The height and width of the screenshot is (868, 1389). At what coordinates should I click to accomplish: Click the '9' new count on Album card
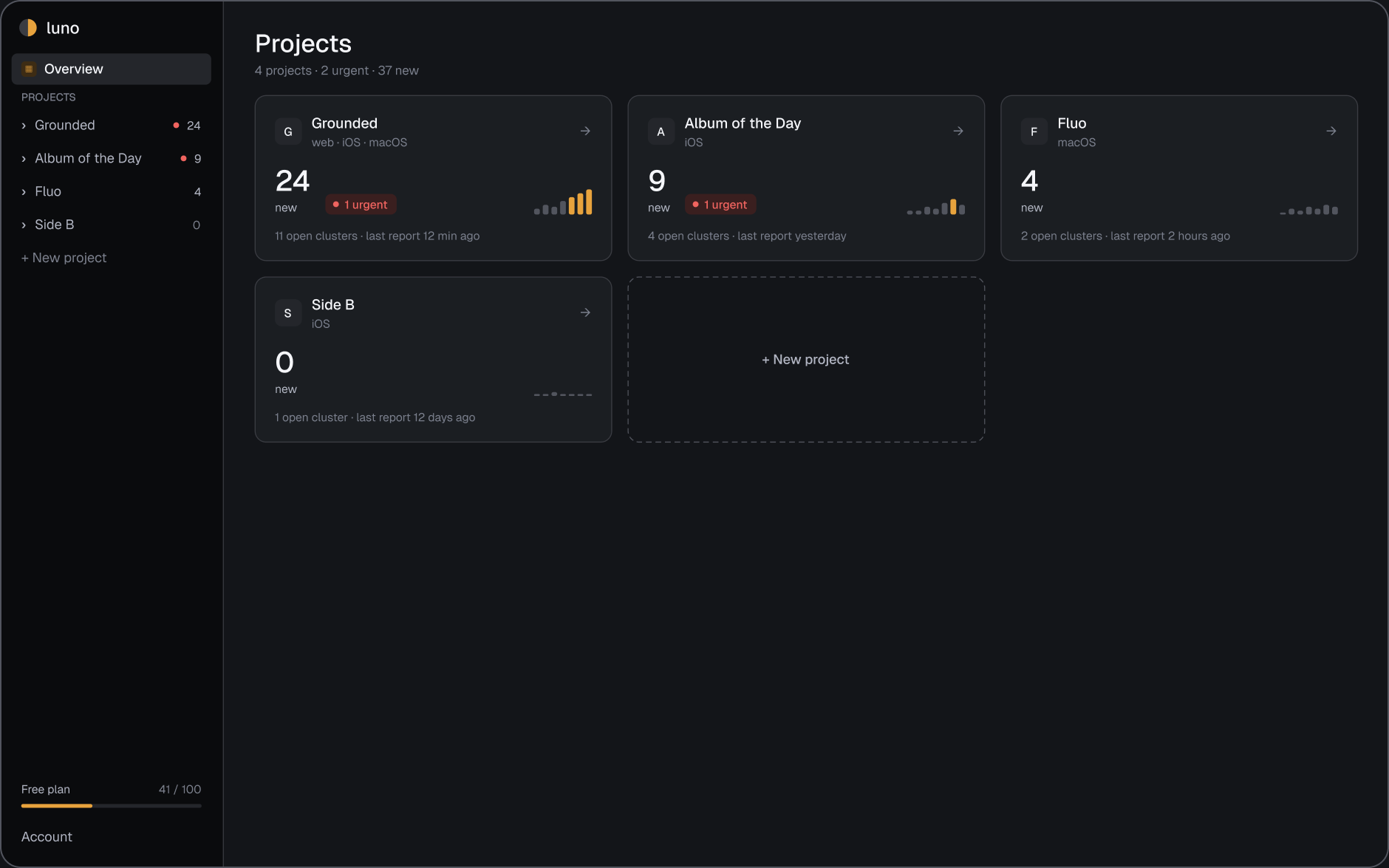pyautogui.click(x=657, y=181)
